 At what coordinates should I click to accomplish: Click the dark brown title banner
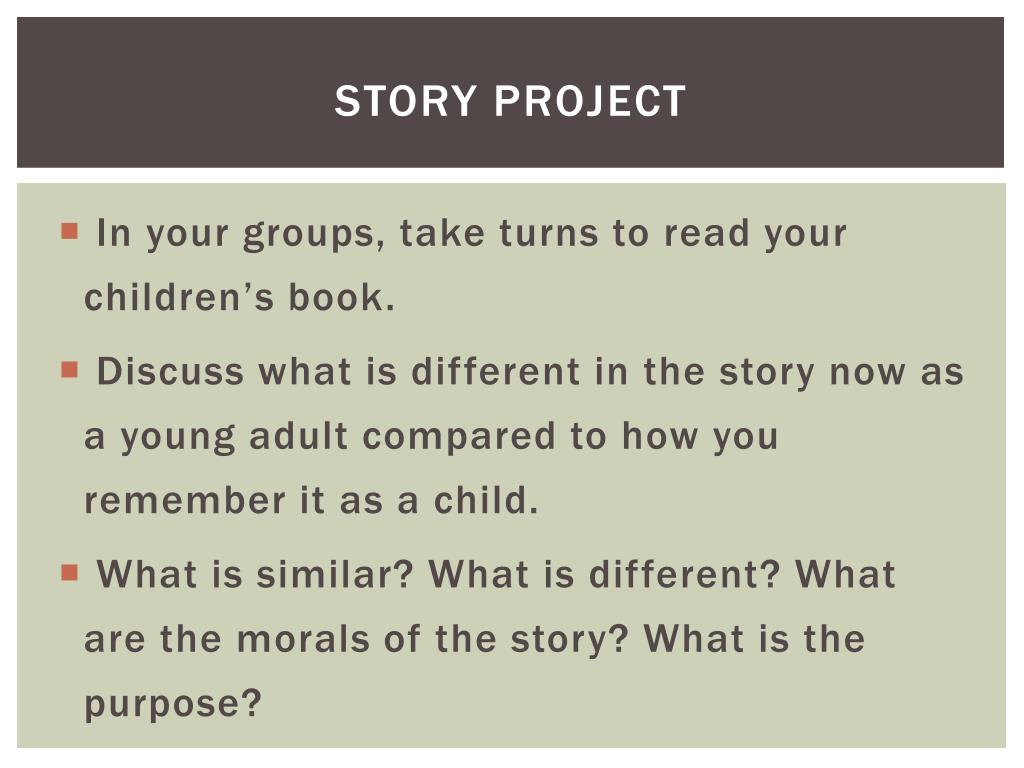(x=510, y=92)
